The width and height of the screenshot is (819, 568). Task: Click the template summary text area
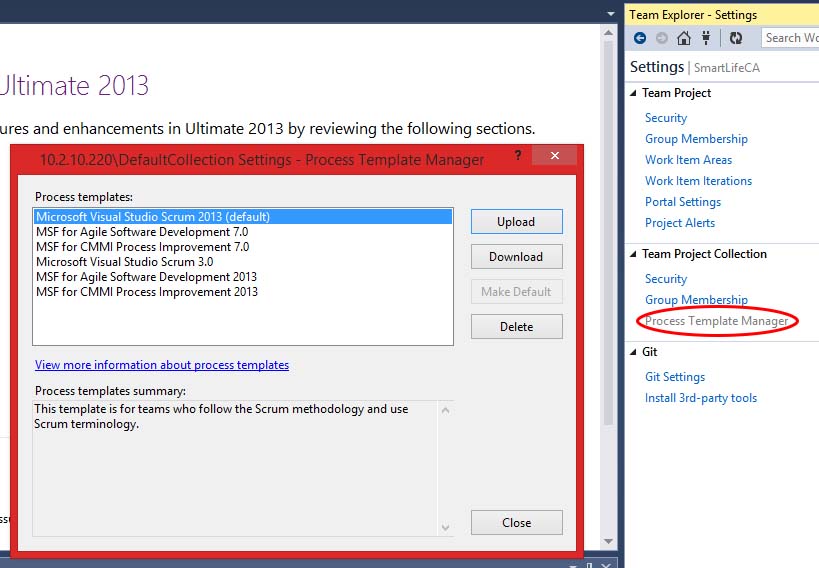(x=235, y=468)
